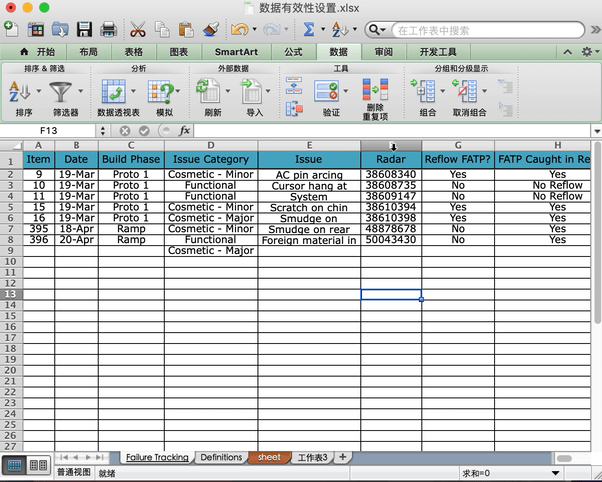The image size is (602, 482).
Task: Click the Refresh (刷新) data icon
Action: point(208,92)
